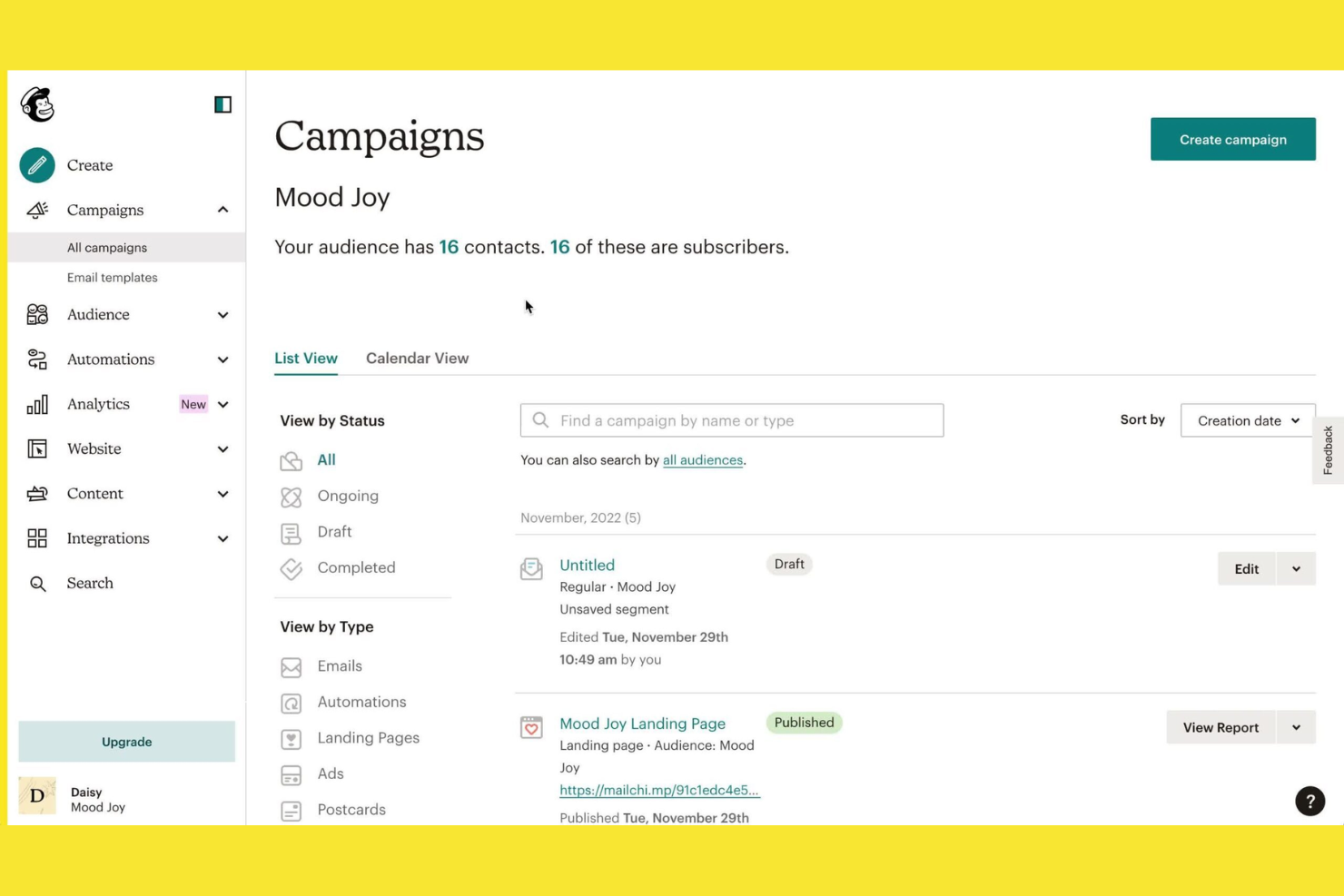
Task: Click the All status folder icon
Action: 291,461
